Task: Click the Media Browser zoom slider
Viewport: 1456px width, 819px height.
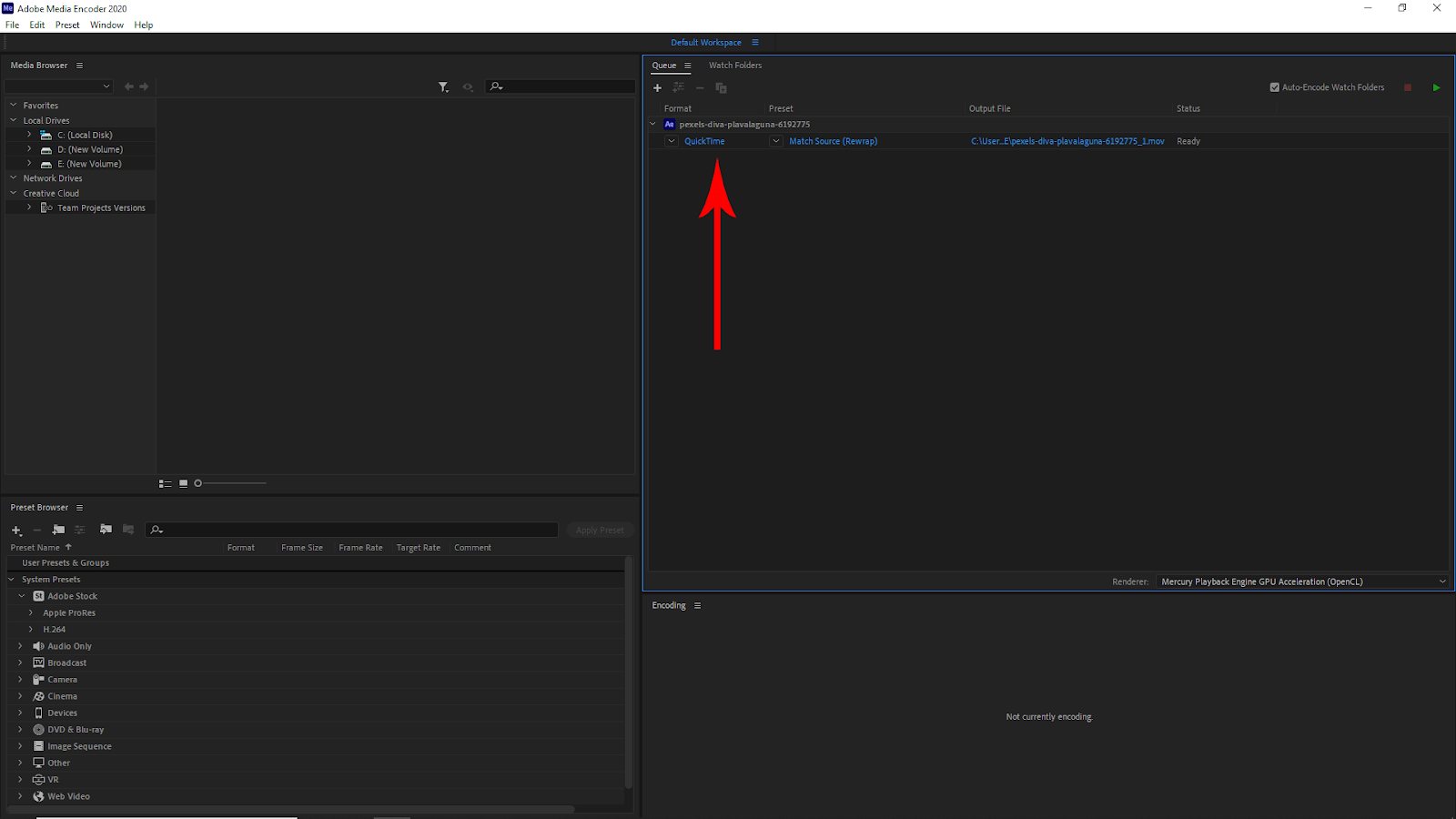Action: tap(231, 483)
